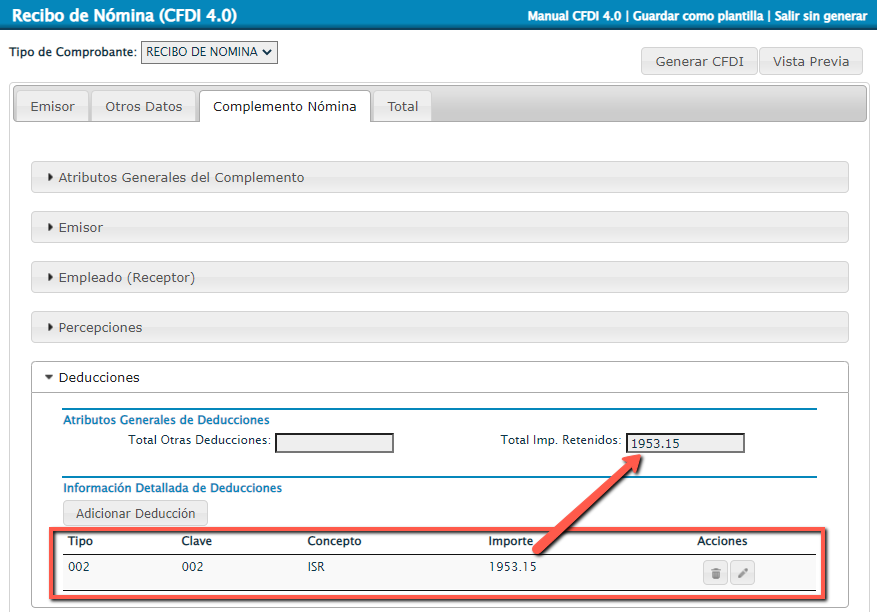The width and height of the screenshot is (877, 612).
Task: Expand the Empleado (Receptor) section
Action: coord(126,277)
